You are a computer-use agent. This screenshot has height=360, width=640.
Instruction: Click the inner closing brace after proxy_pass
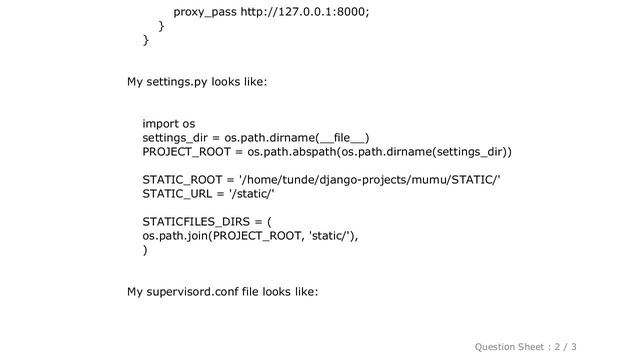pos(161,26)
